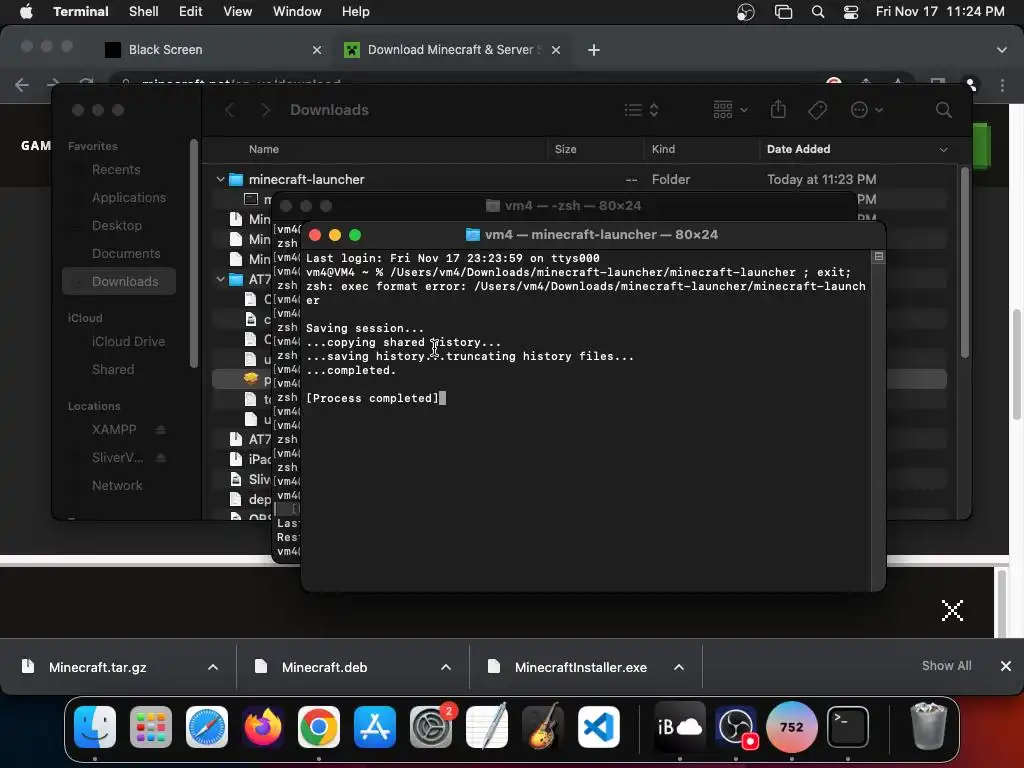
Task: Open the Shell menu
Action: (144, 12)
